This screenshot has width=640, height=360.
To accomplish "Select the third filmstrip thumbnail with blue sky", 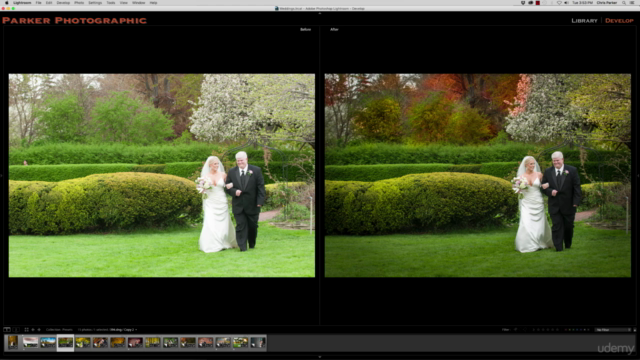I will [48, 342].
